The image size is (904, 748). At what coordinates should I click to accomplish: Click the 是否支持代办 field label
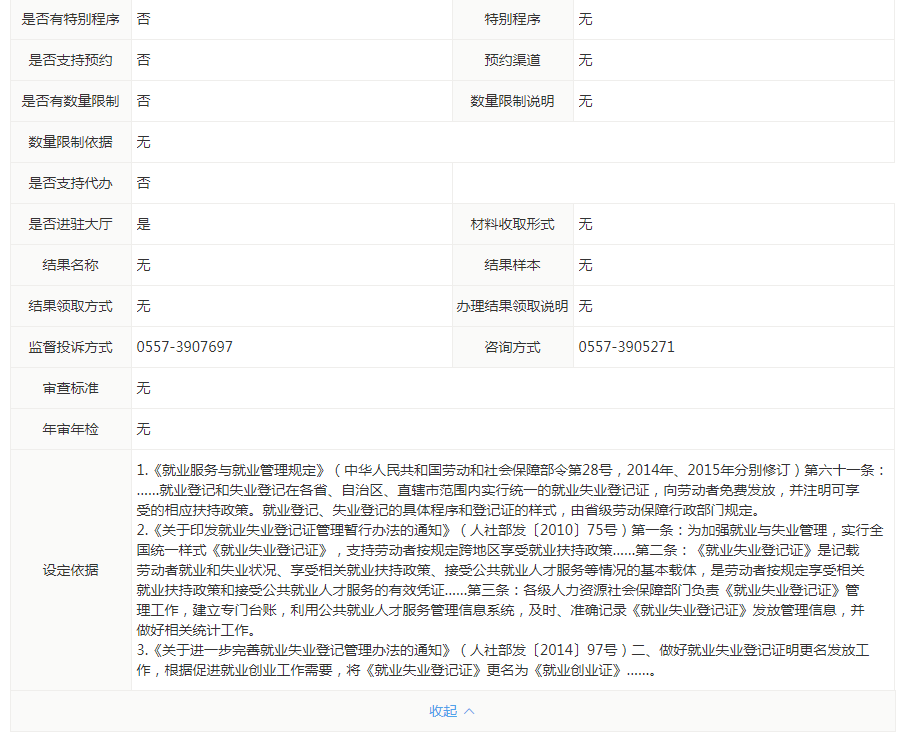[x=71, y=183]
